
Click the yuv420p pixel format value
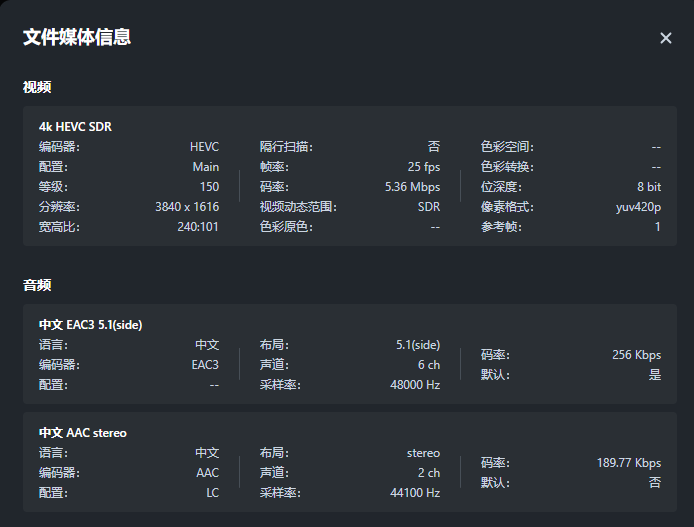(638, 207)
